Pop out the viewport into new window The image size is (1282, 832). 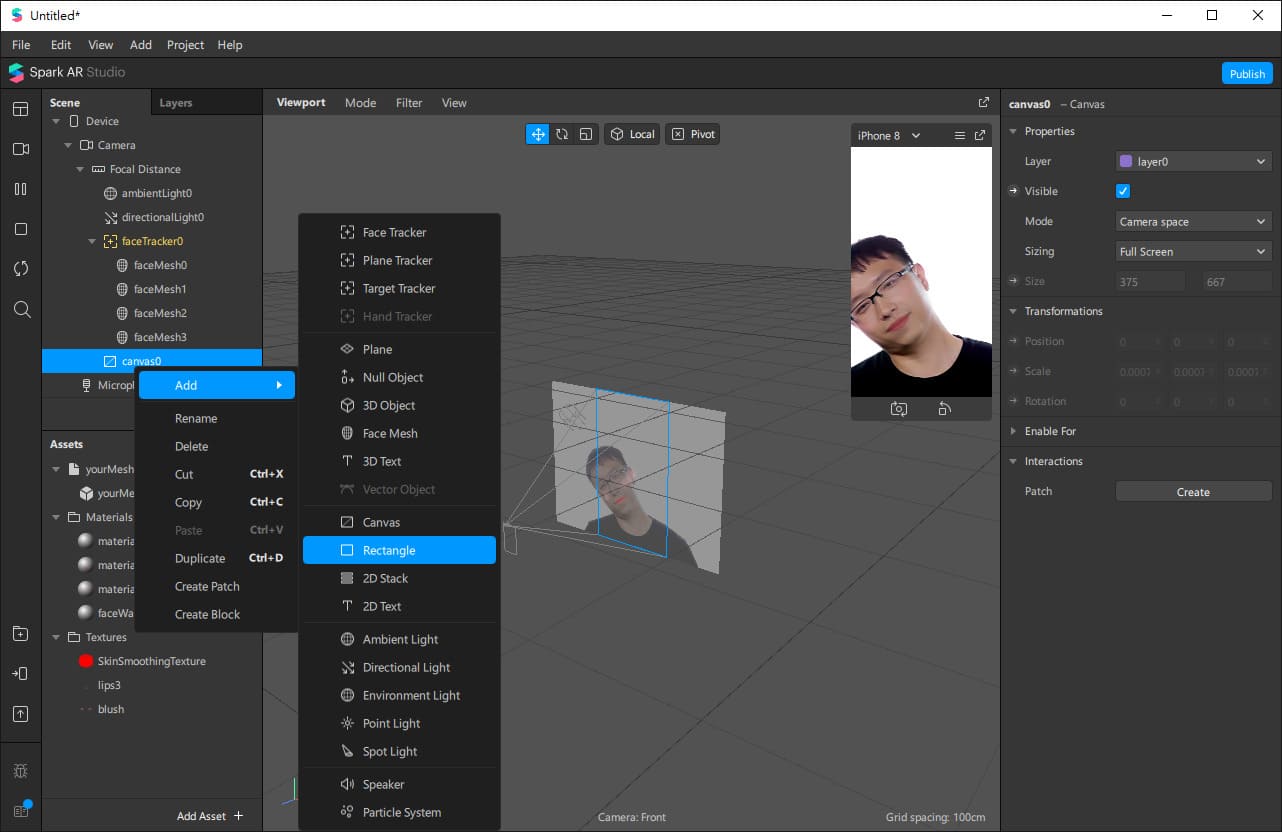coord(983,103)
